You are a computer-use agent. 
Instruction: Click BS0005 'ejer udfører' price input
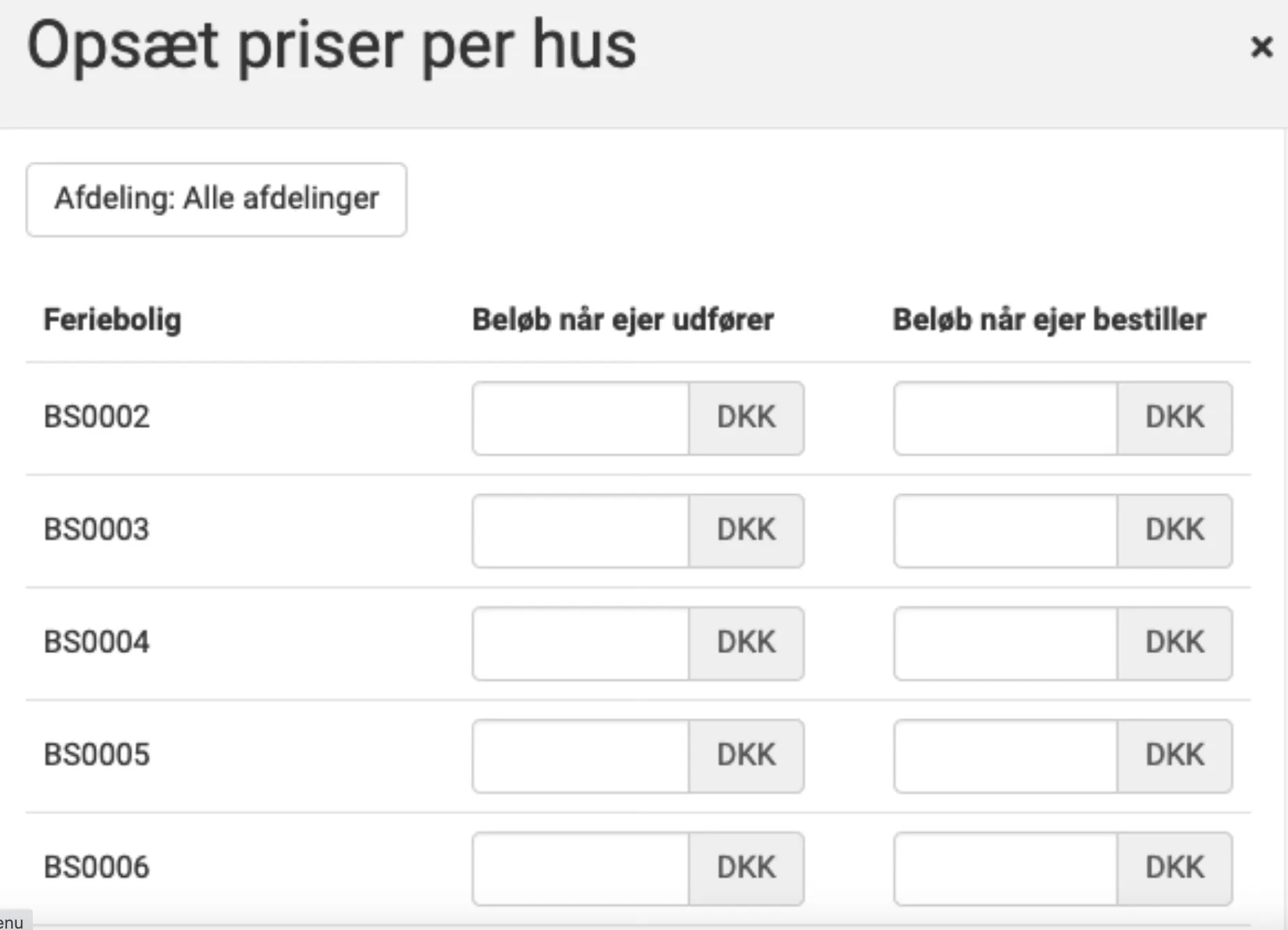click(x=581, y=756)
